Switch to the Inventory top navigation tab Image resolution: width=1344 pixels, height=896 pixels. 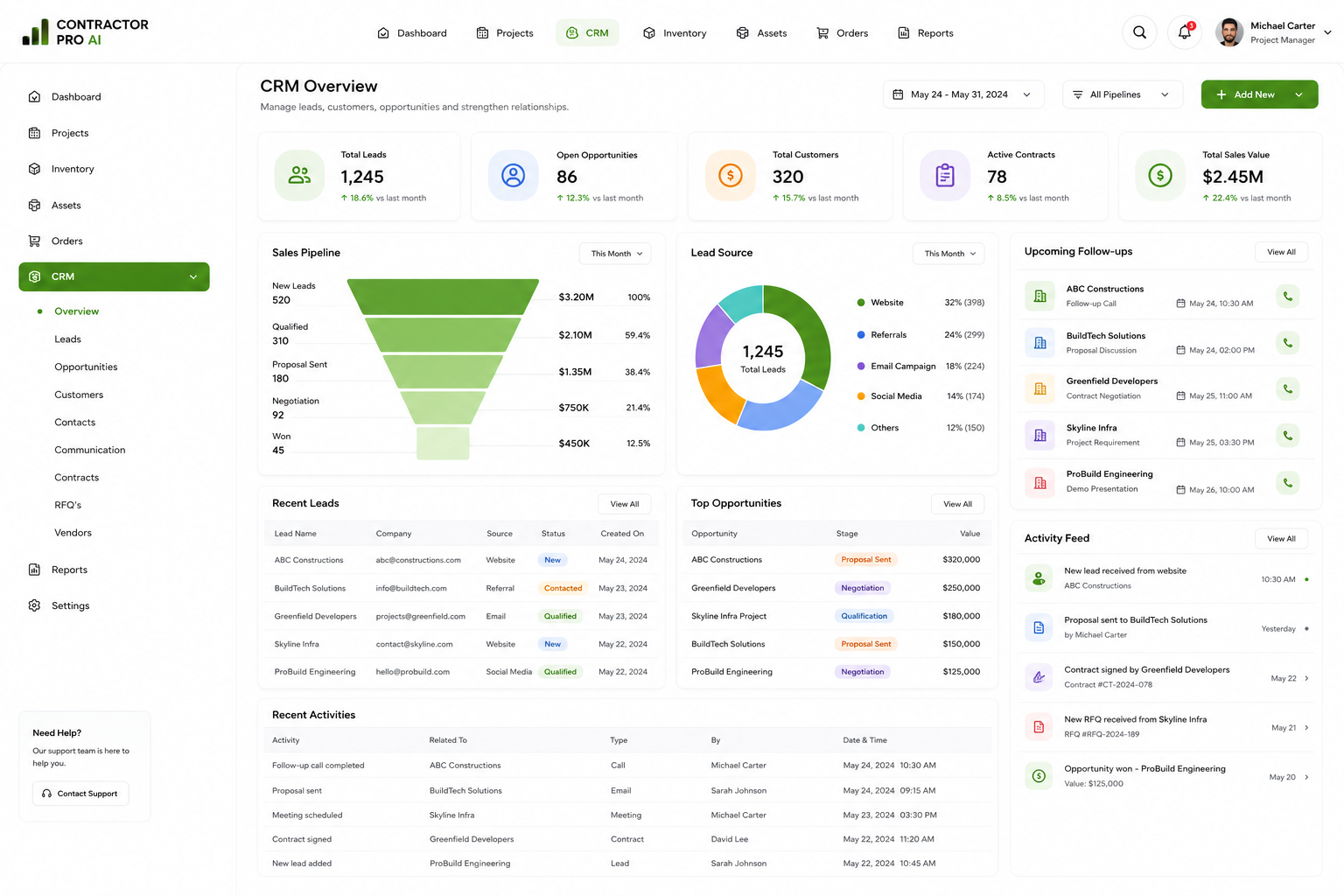[x=675, y=33]
